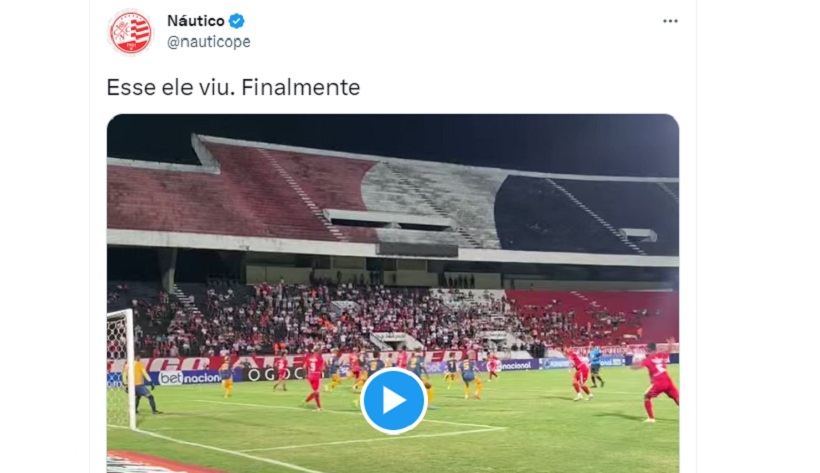Open the @nauticope handle link
This screenshot has height=473, width=820.
(209, 42)
